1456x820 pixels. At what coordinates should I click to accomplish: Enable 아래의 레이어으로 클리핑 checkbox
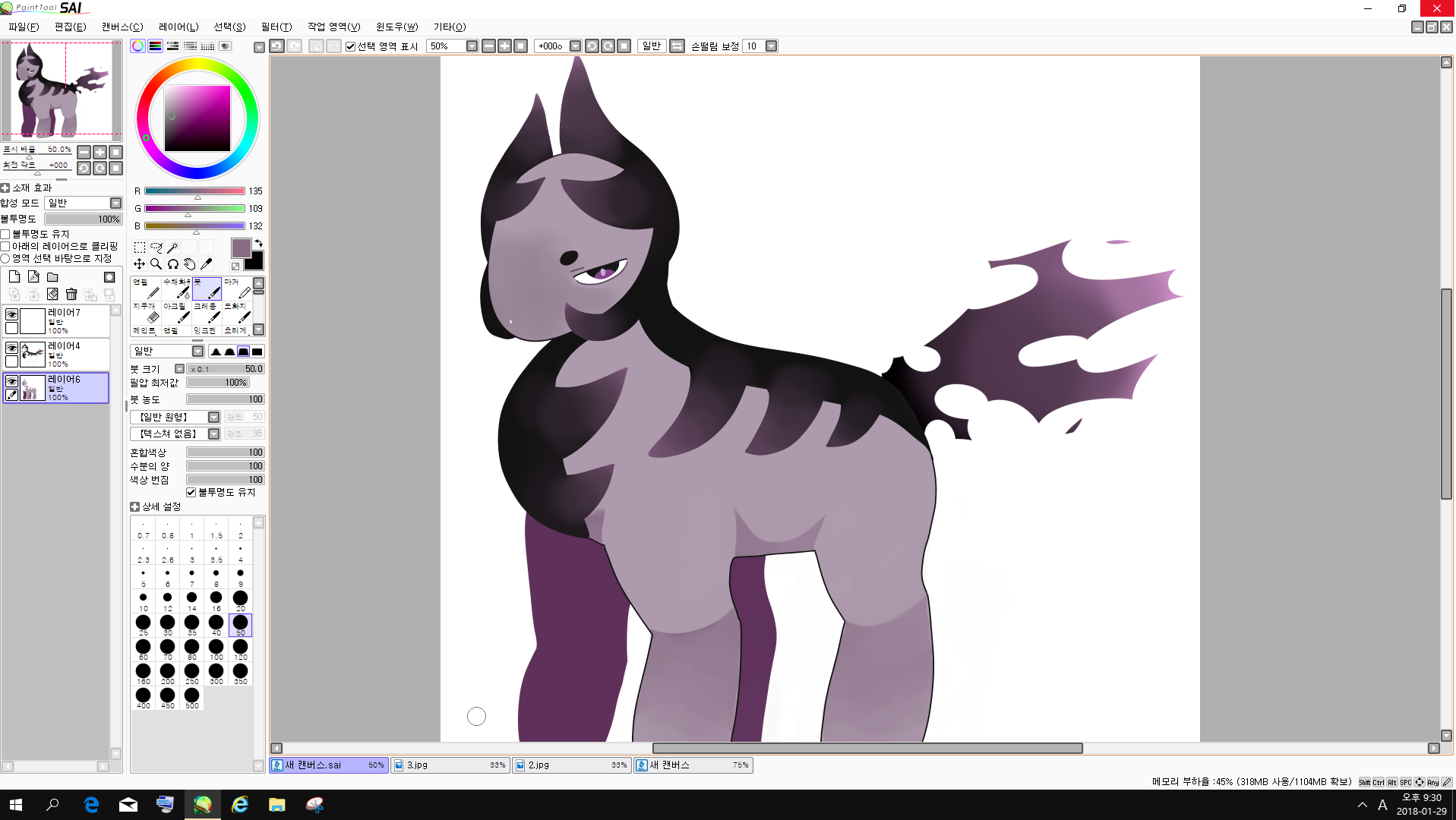click(x=5, y=246)
